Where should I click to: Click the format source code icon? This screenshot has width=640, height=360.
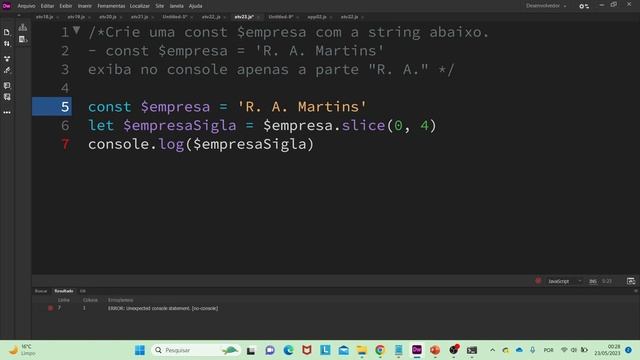tap(7, 70)
